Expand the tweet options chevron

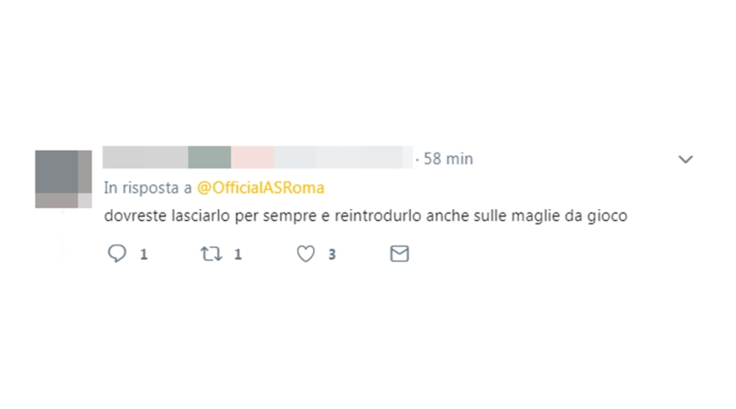click(686, 159)
